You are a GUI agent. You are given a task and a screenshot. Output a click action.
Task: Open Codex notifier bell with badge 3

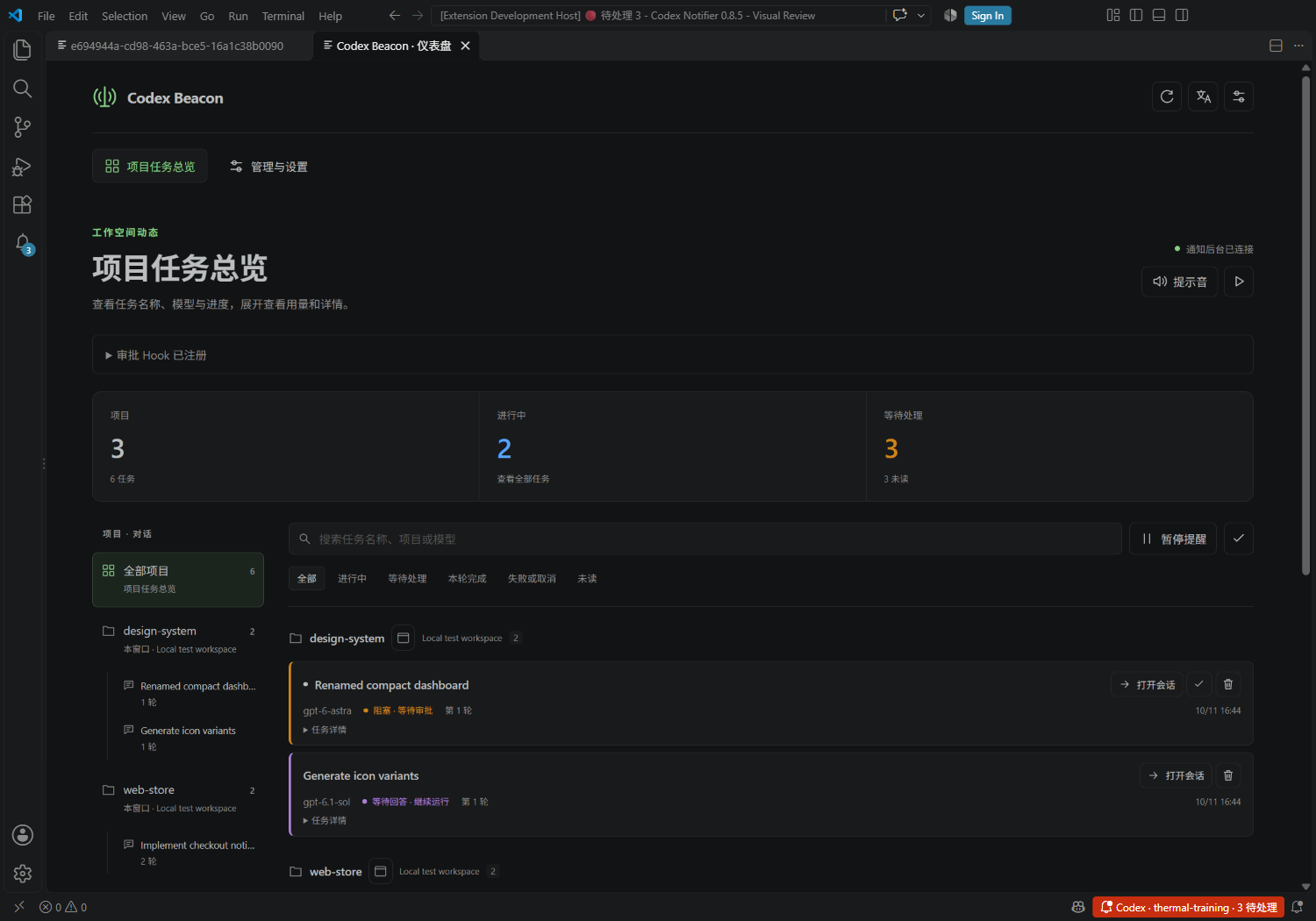[x=23, y=244]
